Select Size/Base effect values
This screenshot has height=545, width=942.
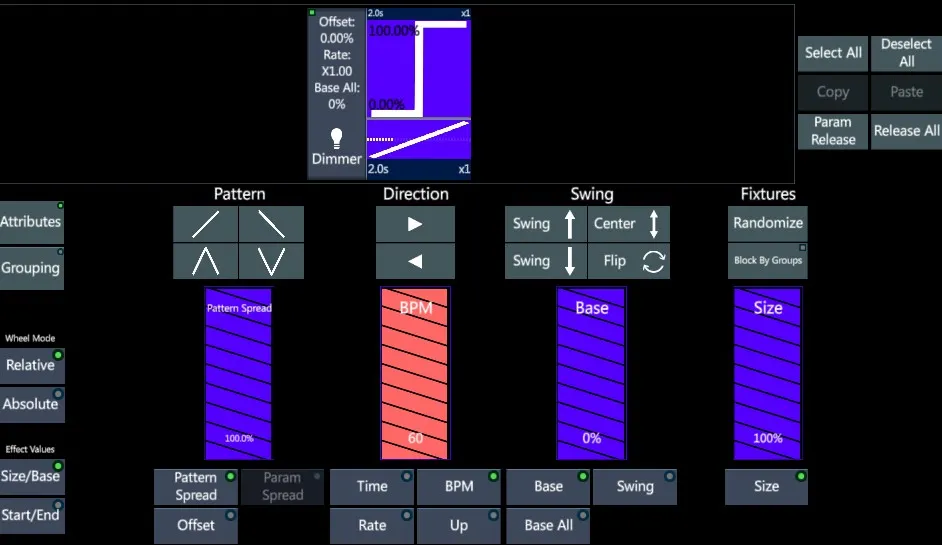[31, 477]
